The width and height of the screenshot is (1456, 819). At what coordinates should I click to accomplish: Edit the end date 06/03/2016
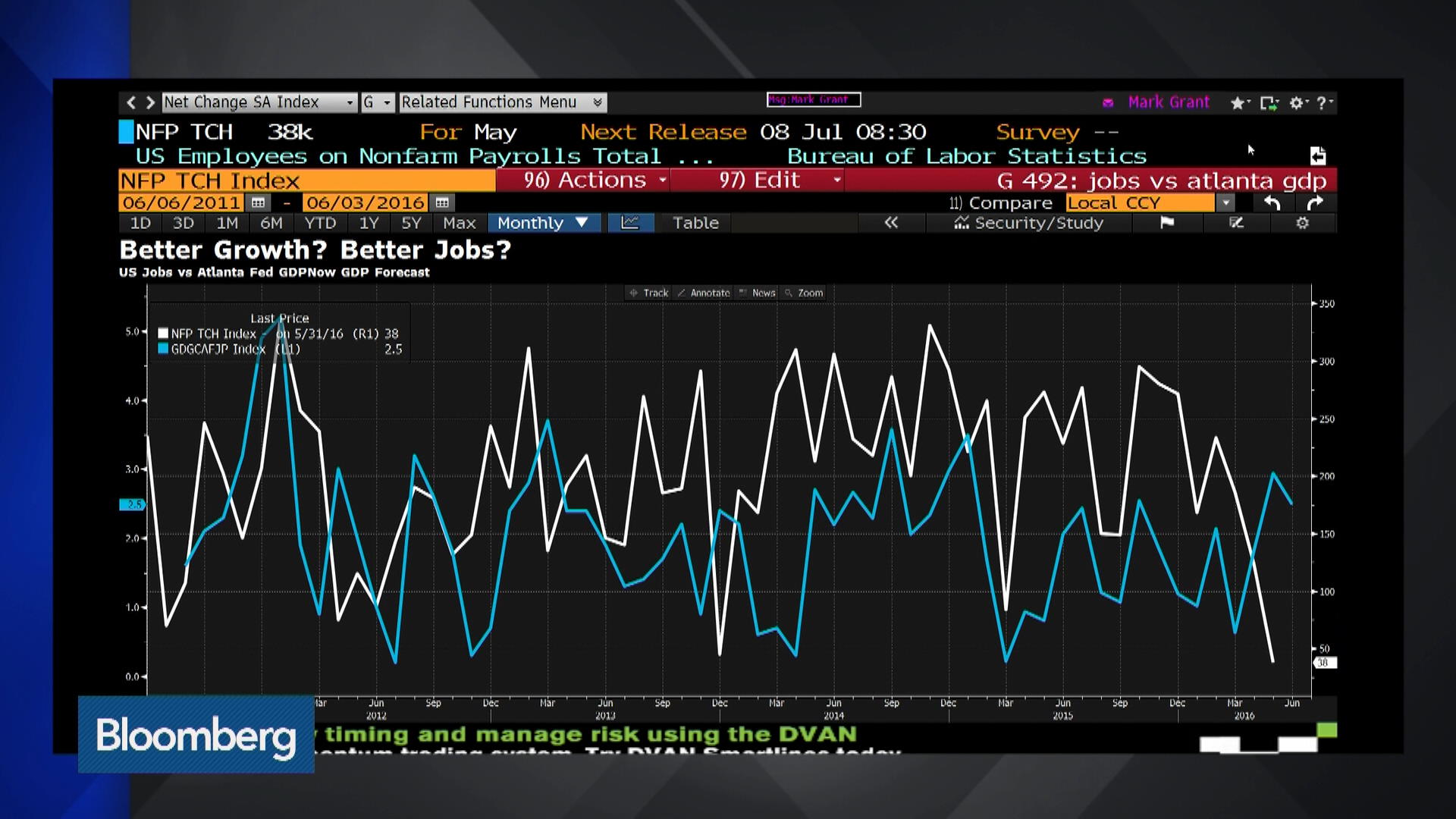pos(366,202)
